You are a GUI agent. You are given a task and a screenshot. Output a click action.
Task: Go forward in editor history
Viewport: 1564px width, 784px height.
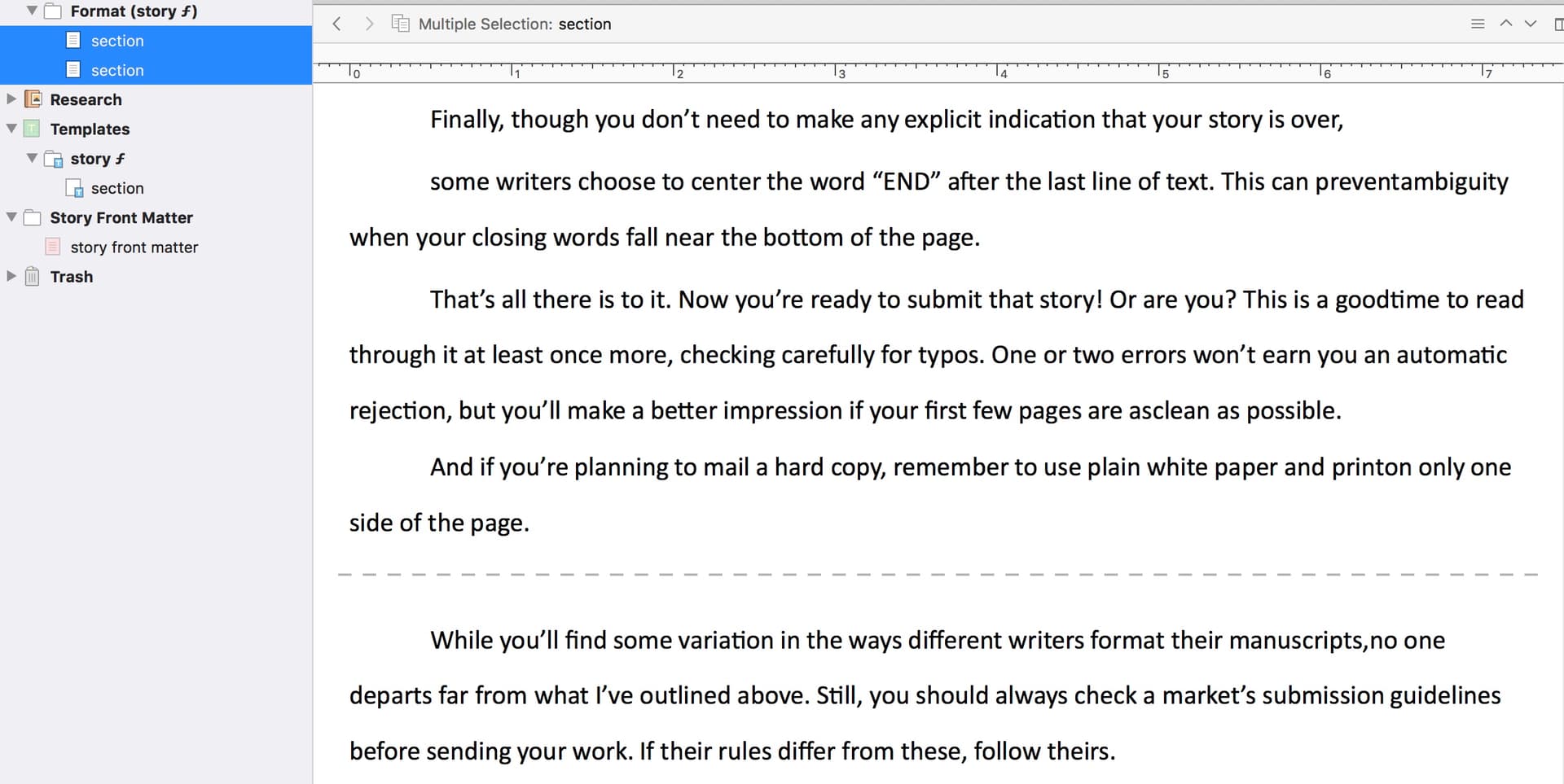(369, 24)
